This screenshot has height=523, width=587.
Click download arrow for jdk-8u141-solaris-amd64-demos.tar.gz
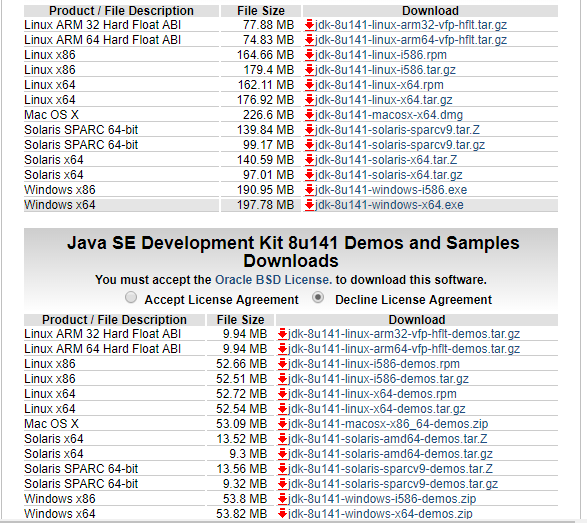click(x=282, y=454)
